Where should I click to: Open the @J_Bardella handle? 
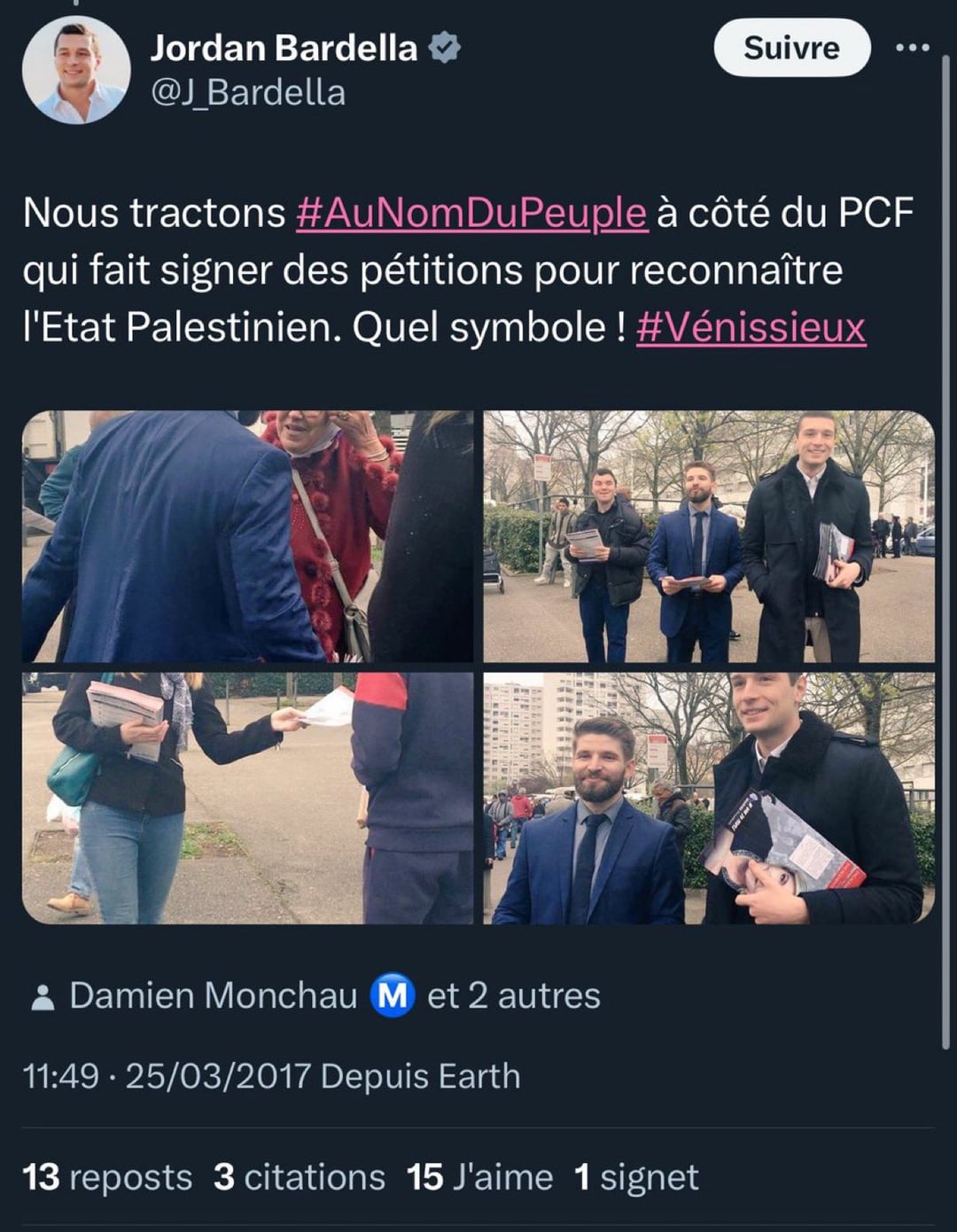[248, 93]
